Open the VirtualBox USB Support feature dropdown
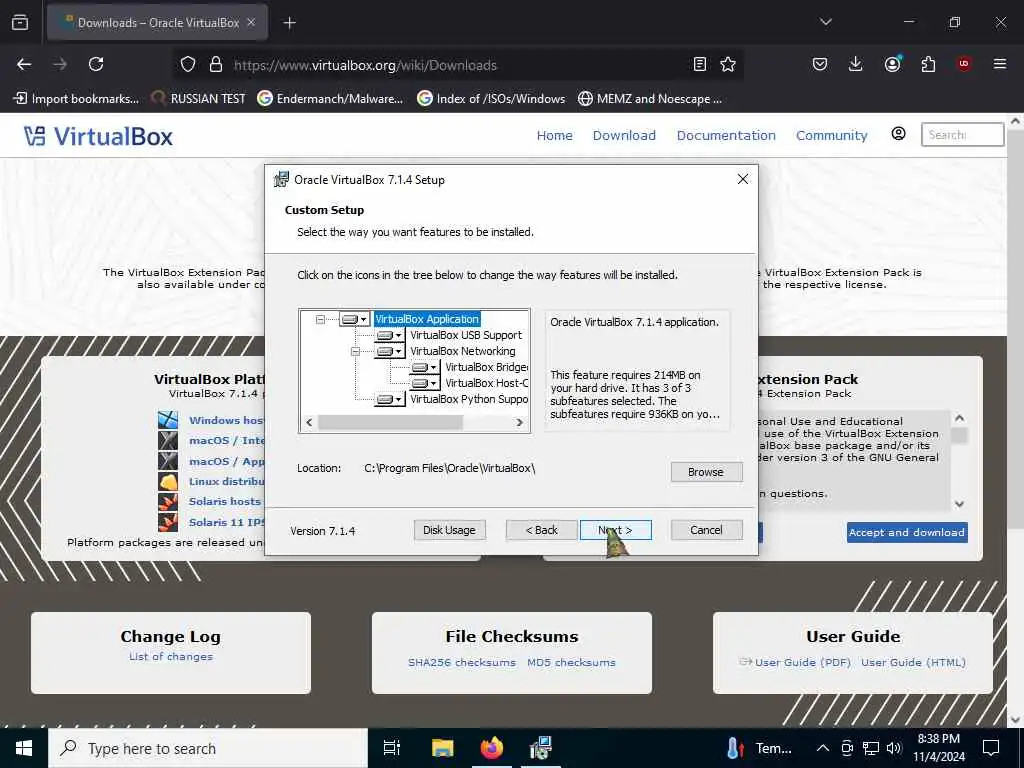 tap(389, 335)
